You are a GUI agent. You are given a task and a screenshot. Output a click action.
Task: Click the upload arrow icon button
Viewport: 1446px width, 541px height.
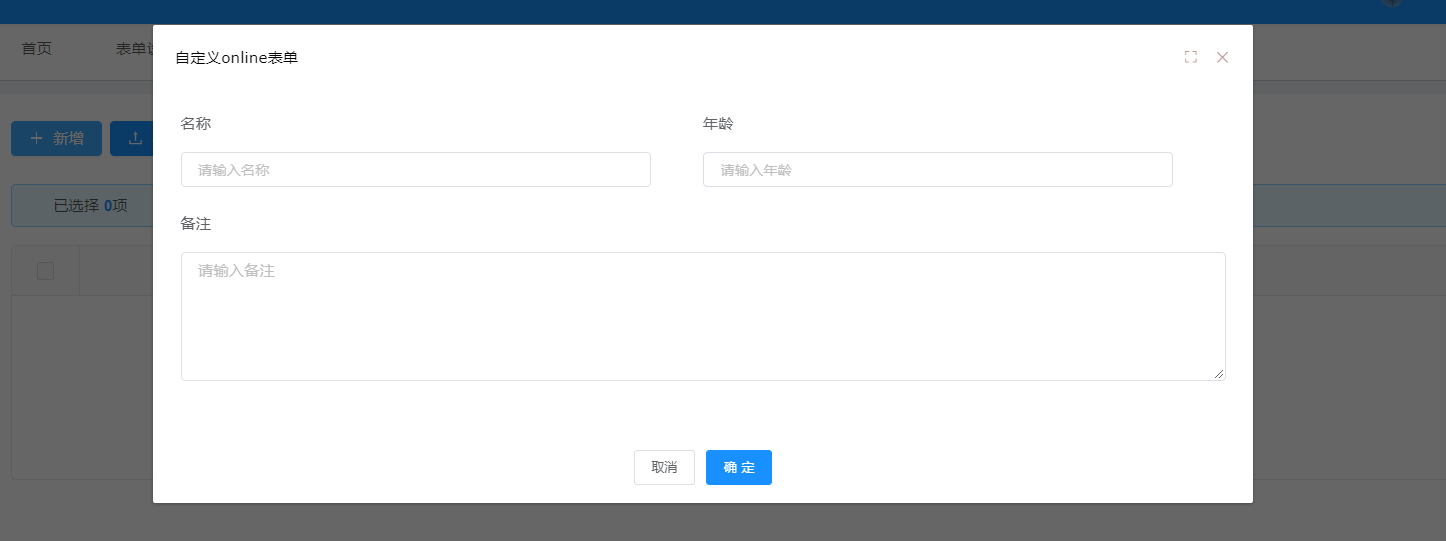135,139
